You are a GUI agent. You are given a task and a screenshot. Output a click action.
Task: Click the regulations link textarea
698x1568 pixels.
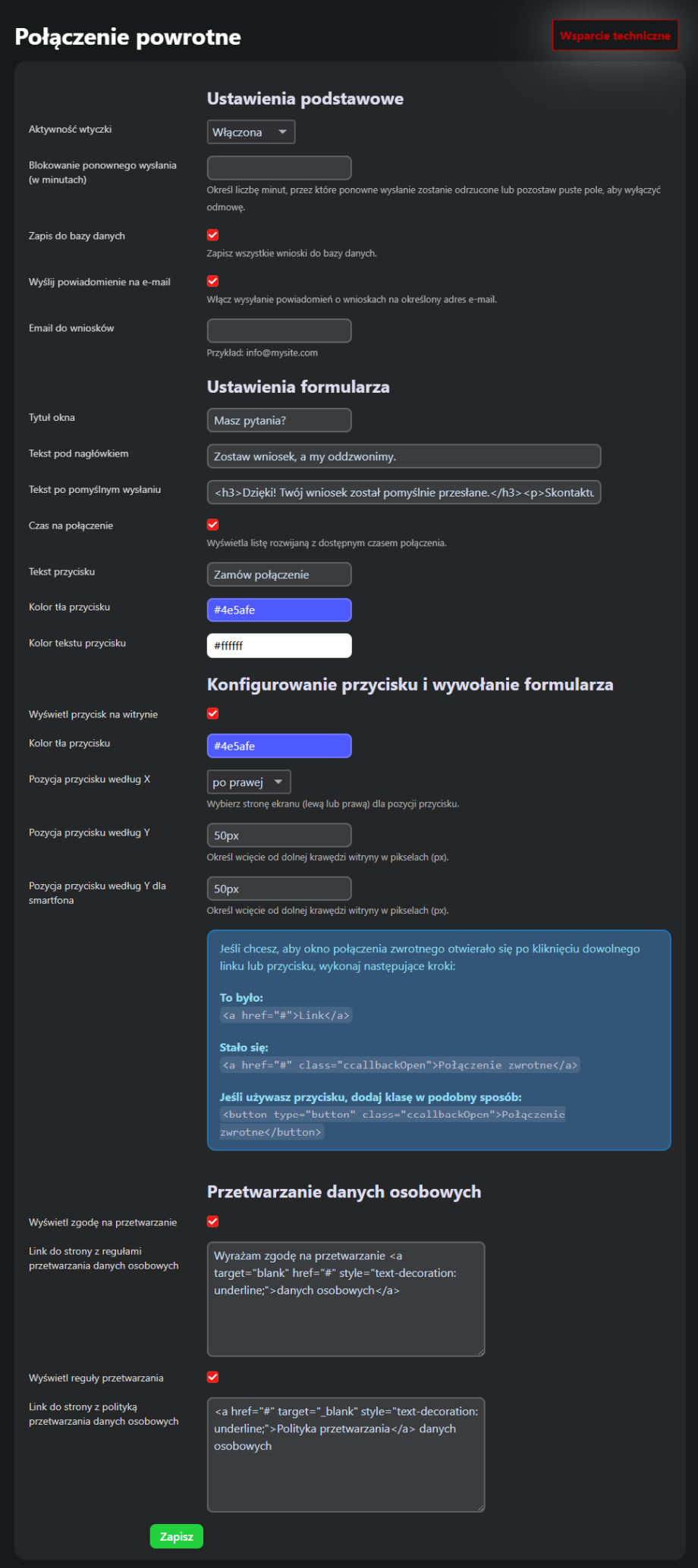tap(345, 1298)
